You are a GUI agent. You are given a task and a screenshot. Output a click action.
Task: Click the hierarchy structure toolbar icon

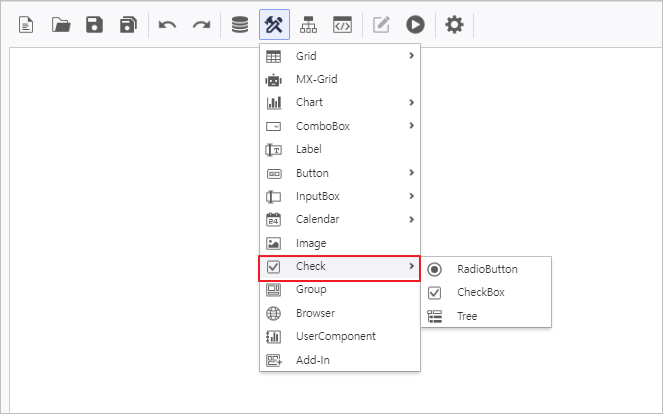308,25
